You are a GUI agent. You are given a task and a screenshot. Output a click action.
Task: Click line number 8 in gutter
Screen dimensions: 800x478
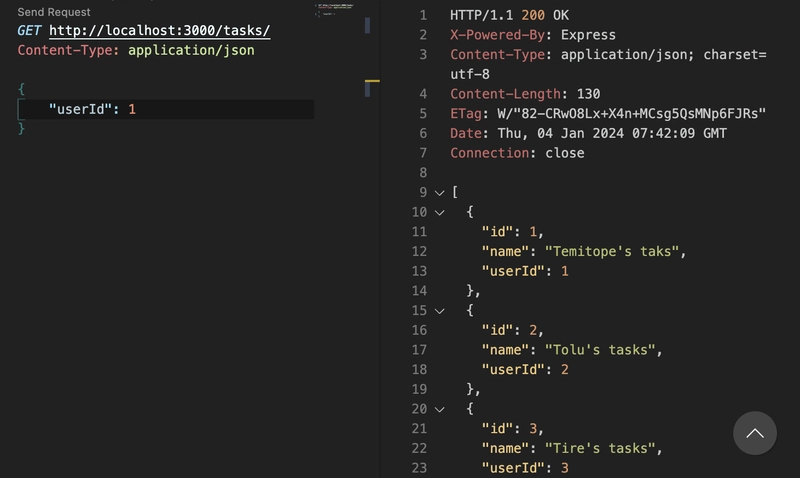pos(423,173)
